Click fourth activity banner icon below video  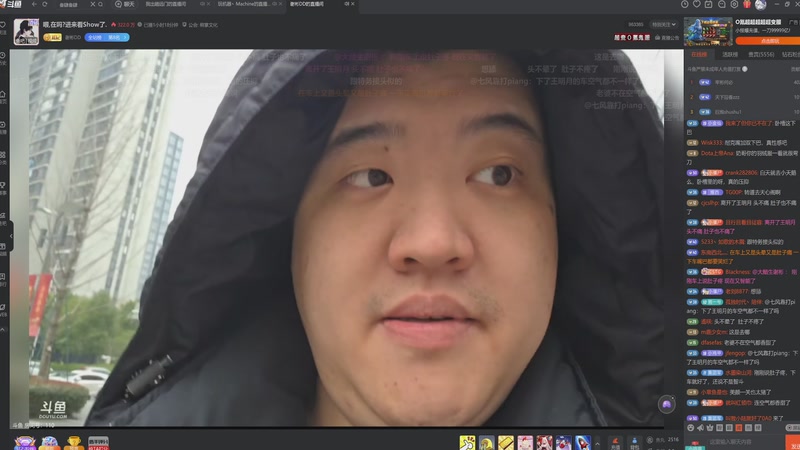click(98, 442)
